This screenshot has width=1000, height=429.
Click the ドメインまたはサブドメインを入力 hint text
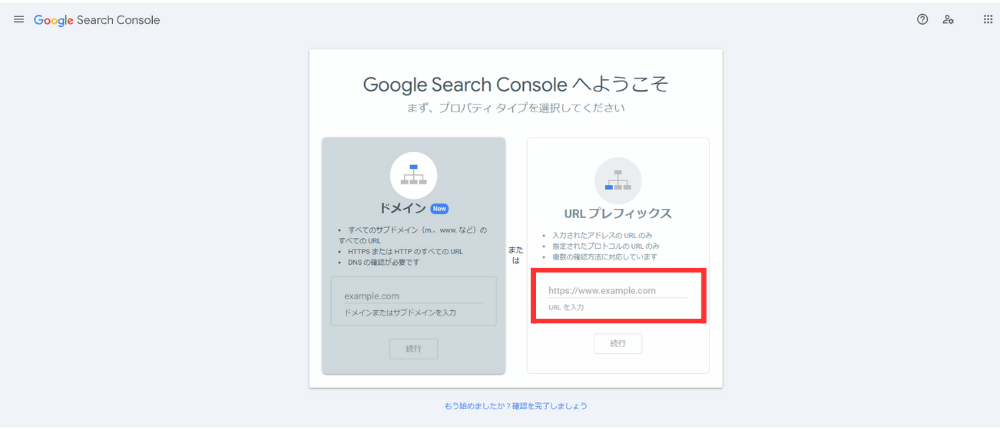tap(400, 313)
